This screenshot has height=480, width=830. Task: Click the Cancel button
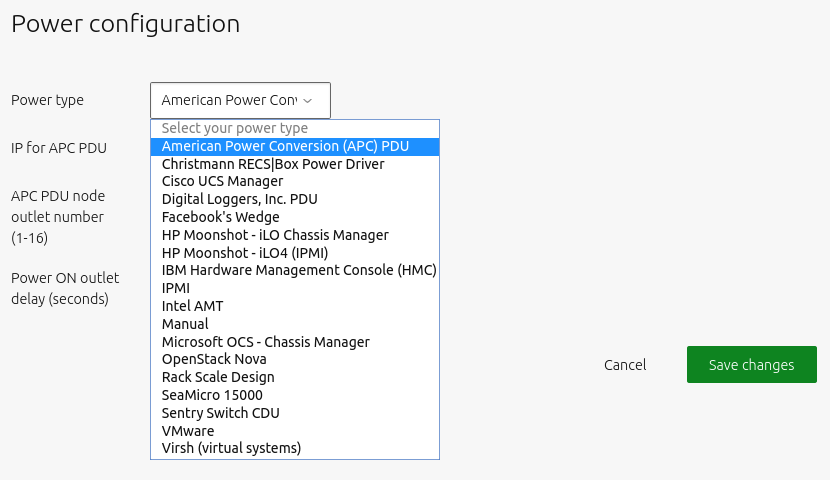(625, 365)
